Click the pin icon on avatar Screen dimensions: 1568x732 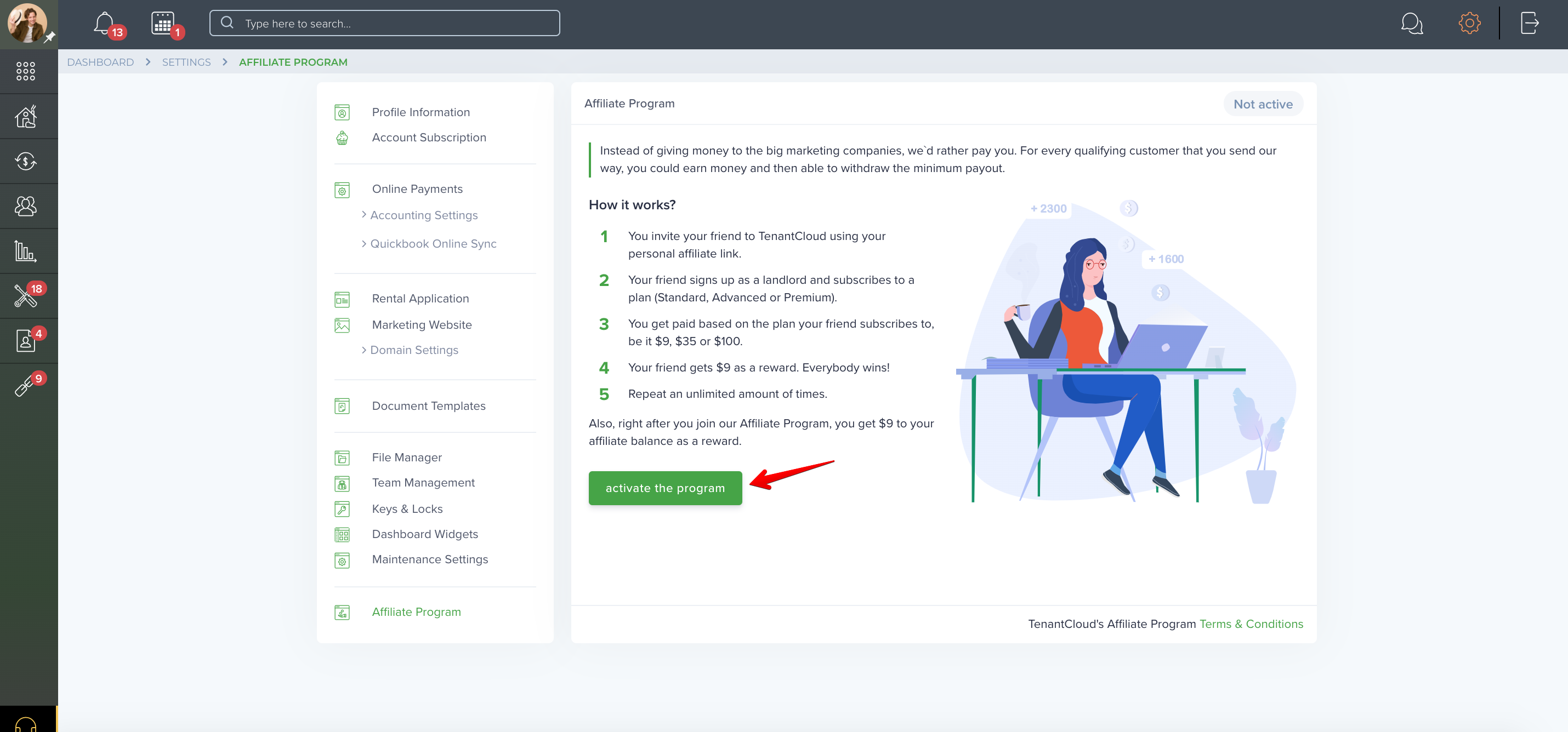(x=50, y=38)
